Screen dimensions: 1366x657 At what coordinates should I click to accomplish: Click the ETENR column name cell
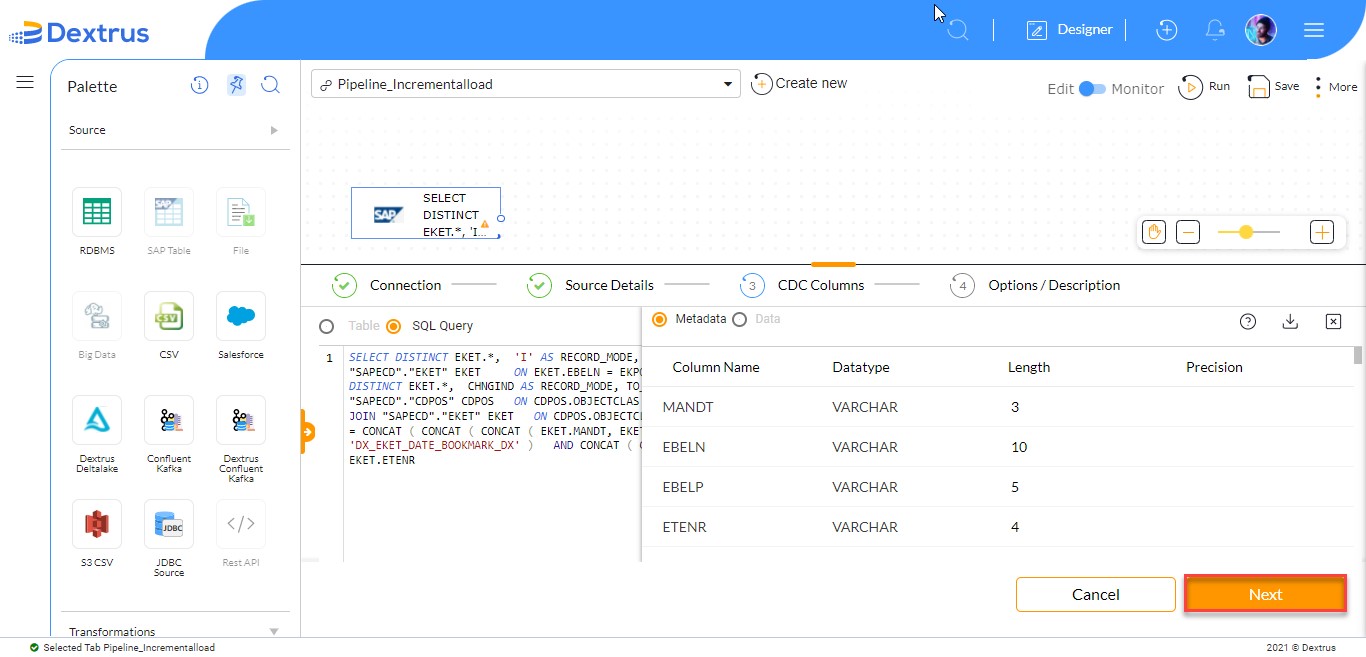pyautogui.click(x=685, y=527)
